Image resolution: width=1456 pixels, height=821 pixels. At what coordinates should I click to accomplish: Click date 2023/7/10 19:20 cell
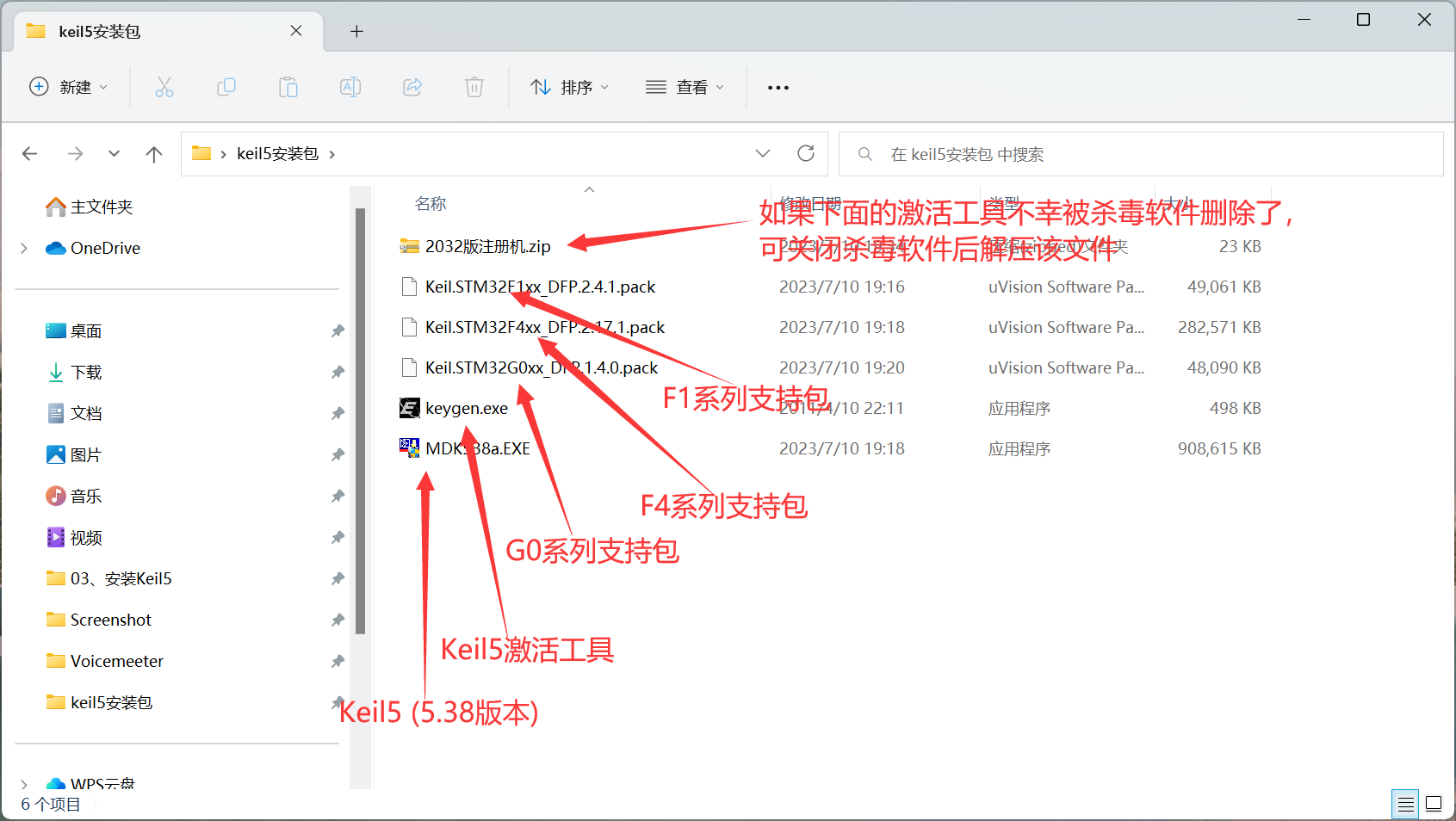(x=842, y=367)
